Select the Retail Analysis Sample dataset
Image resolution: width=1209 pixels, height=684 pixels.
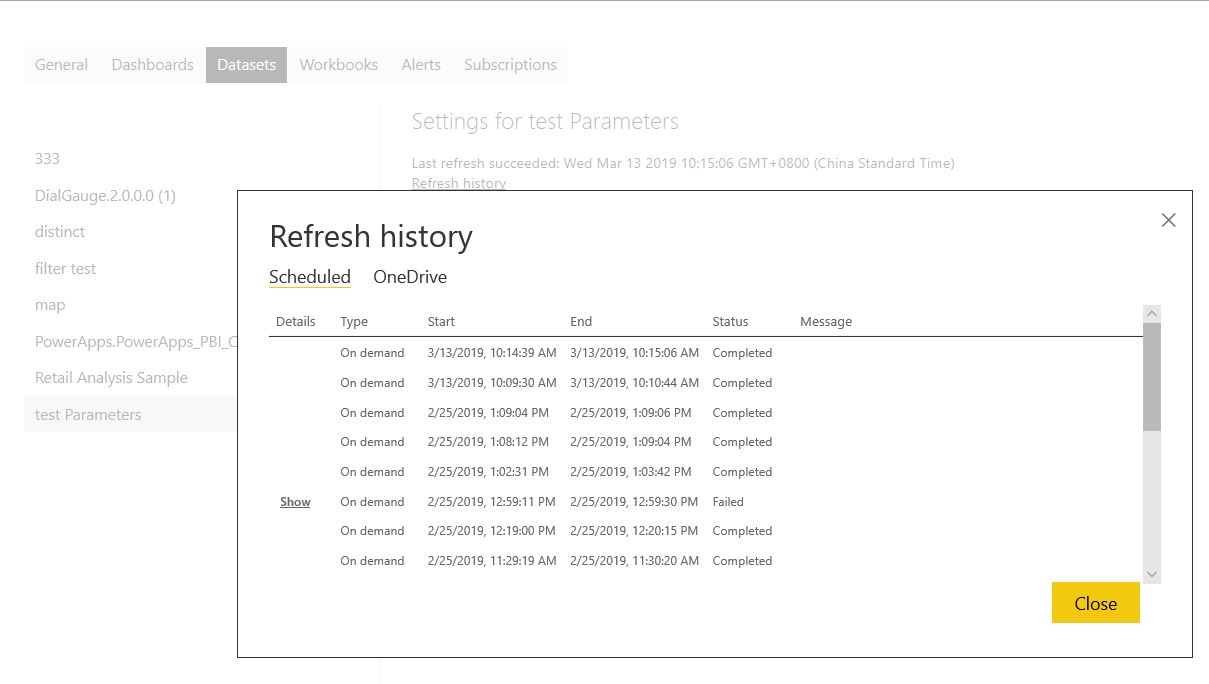click(x=111, y=378)
